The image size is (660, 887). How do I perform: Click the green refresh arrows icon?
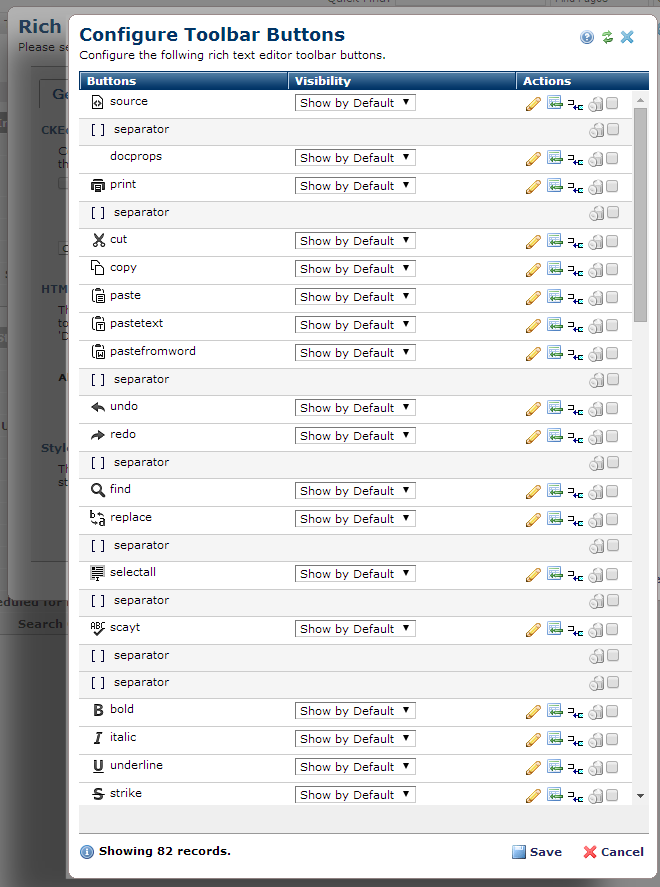pyautogui.click(x=607, y=37)
